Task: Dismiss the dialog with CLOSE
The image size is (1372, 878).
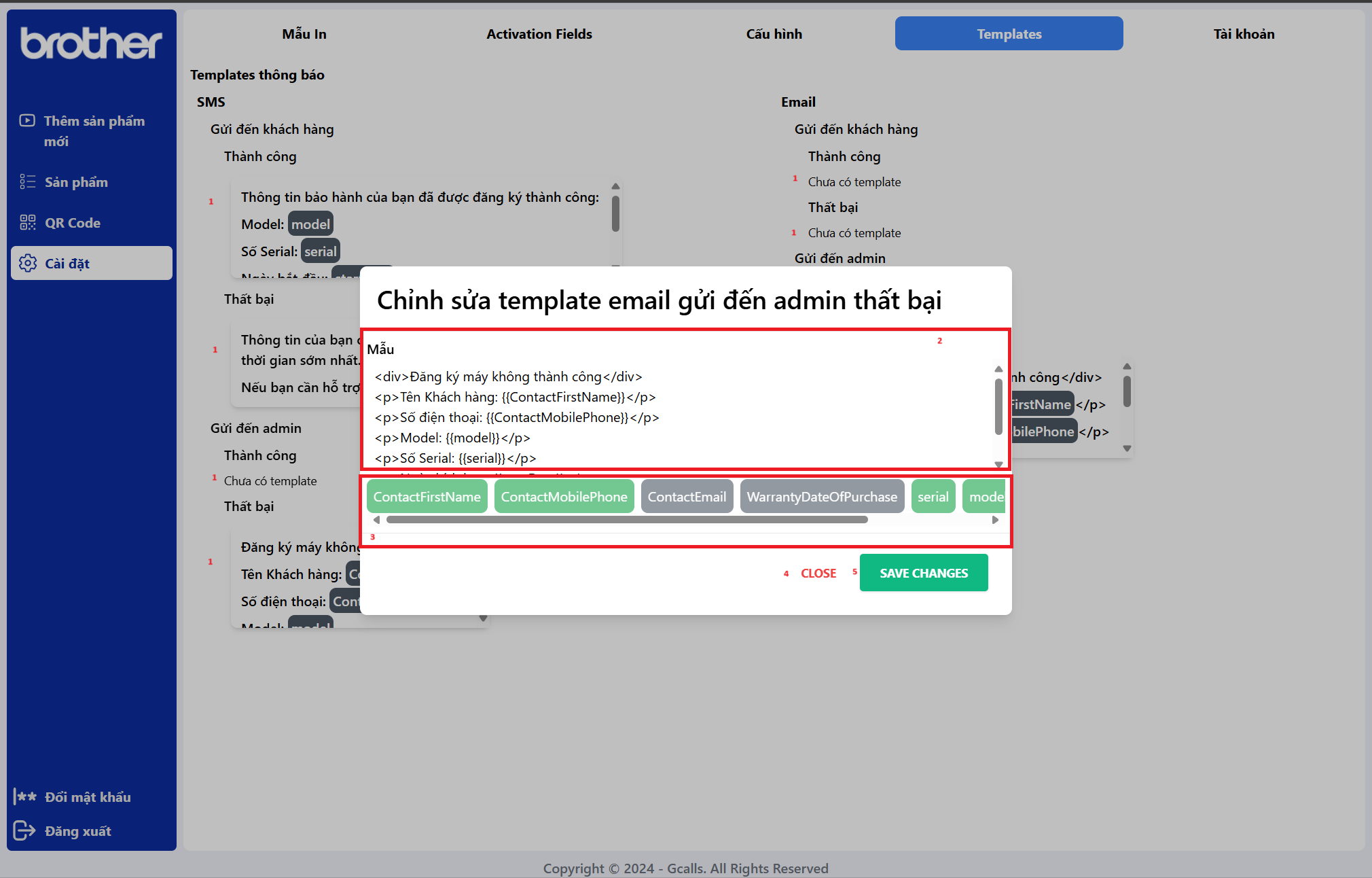Action: point(818,572)
